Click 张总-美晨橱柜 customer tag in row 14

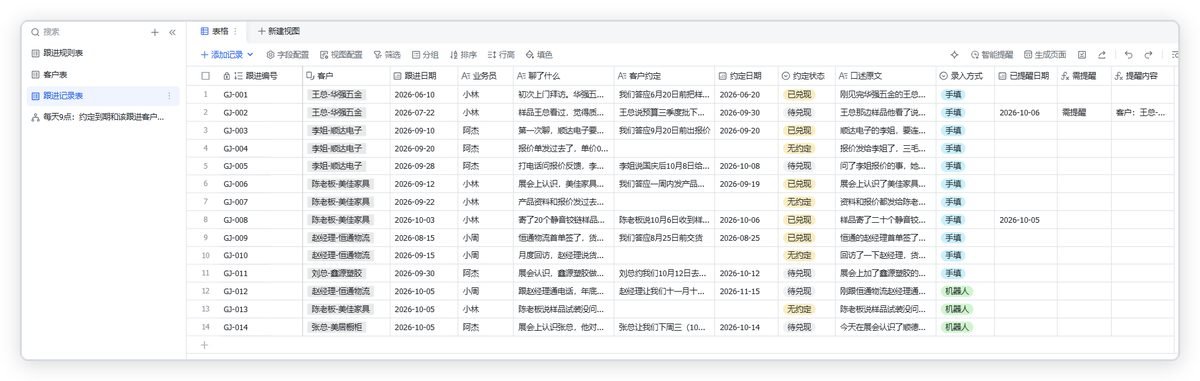click(337, 327)
